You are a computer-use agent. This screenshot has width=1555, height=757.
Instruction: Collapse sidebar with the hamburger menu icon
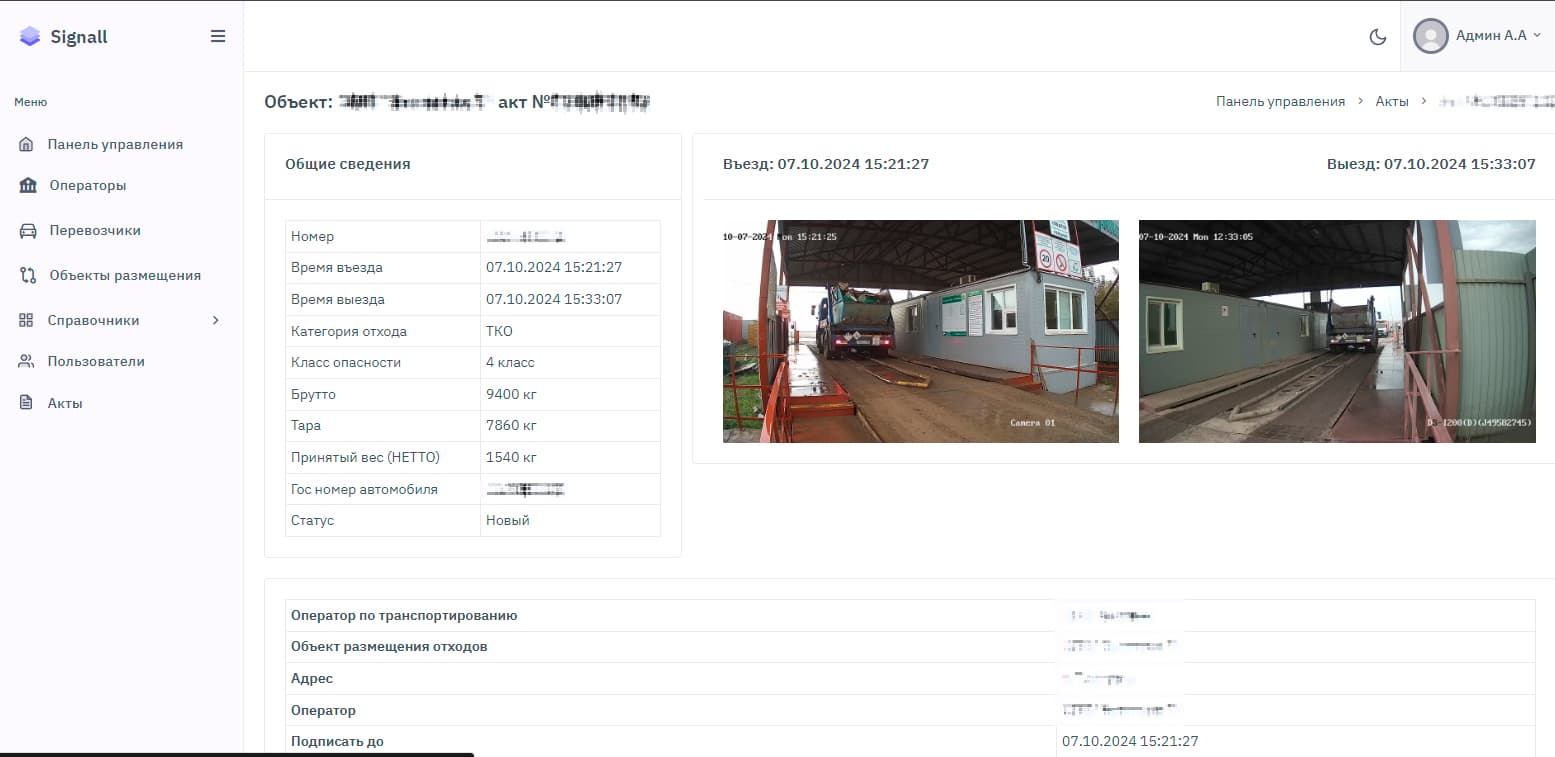(218, 36)
